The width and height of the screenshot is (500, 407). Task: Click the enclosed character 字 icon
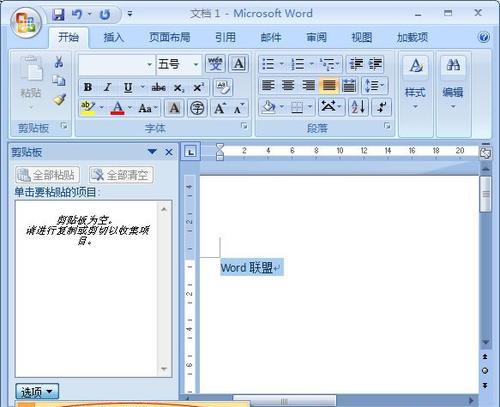pos(197,108)
